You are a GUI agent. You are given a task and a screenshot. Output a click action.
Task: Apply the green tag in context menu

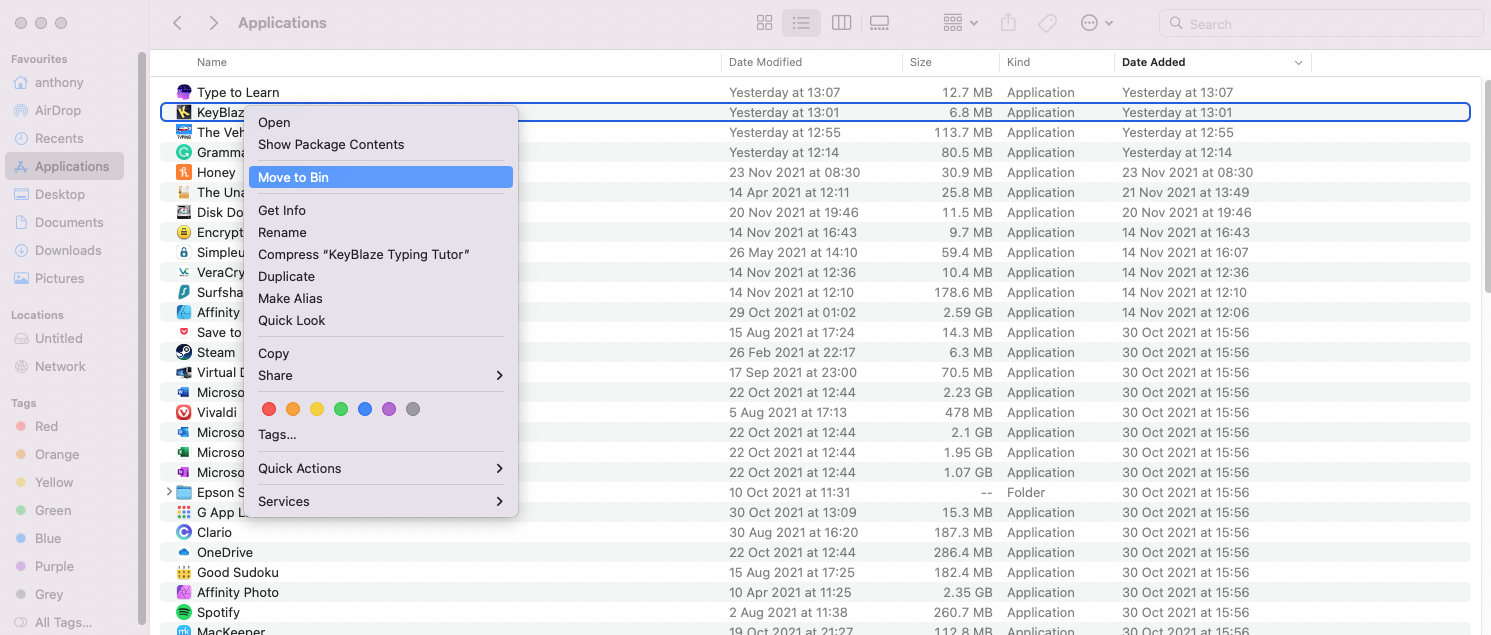[x=341, y=409]
